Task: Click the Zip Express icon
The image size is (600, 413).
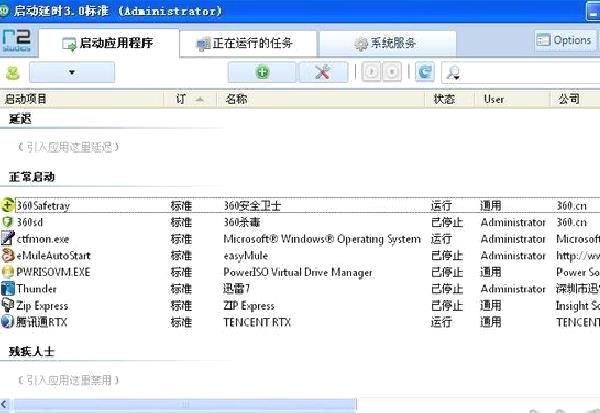Action: coord(8,305)
